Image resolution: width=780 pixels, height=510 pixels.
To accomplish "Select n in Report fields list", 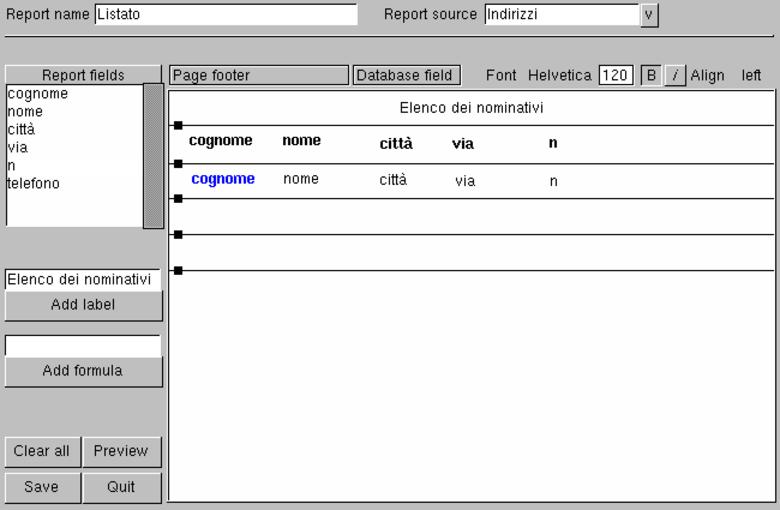I will point(11,165).
